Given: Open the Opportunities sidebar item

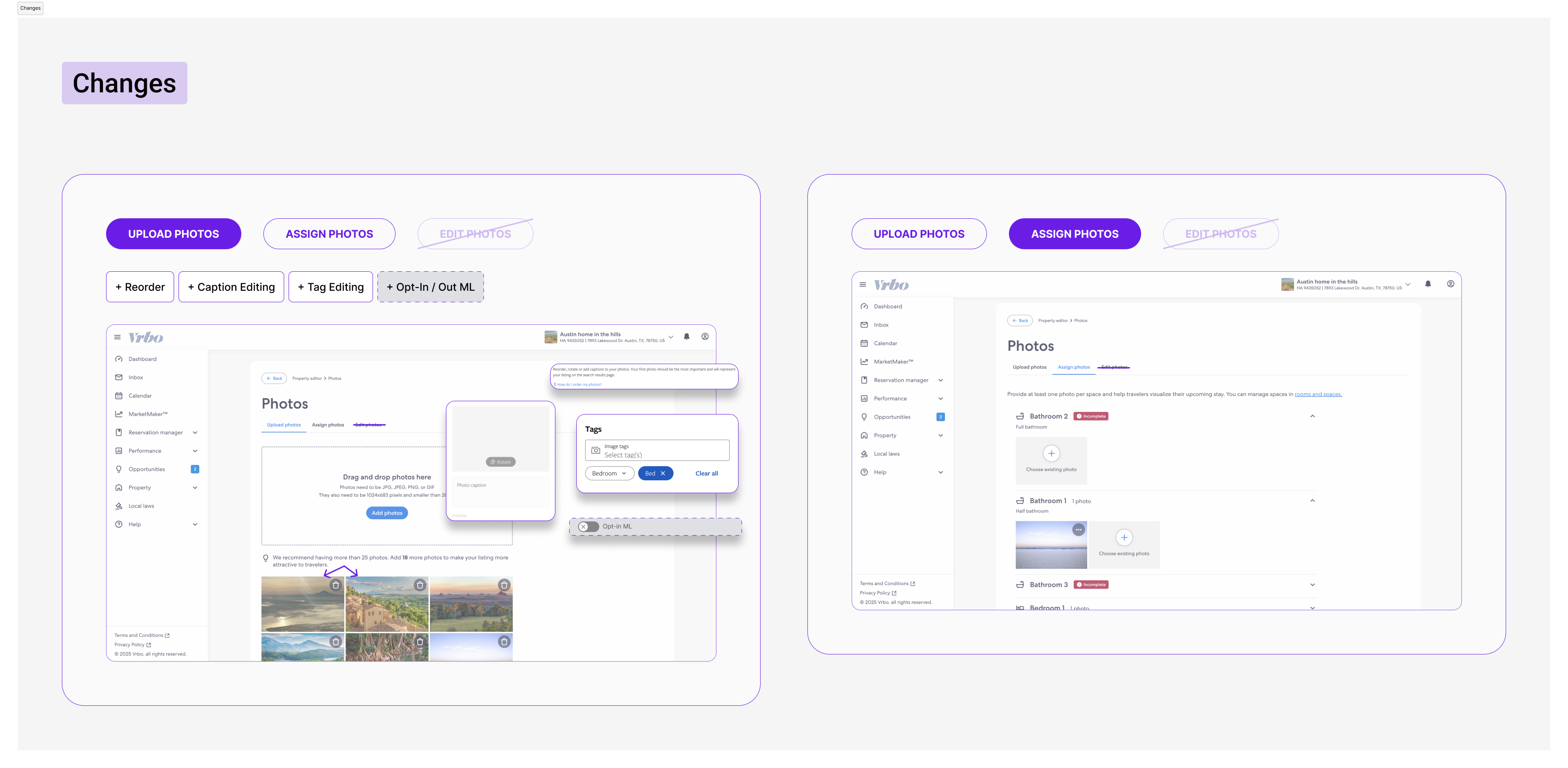Looking at the screenshot, I should [146, 468].
